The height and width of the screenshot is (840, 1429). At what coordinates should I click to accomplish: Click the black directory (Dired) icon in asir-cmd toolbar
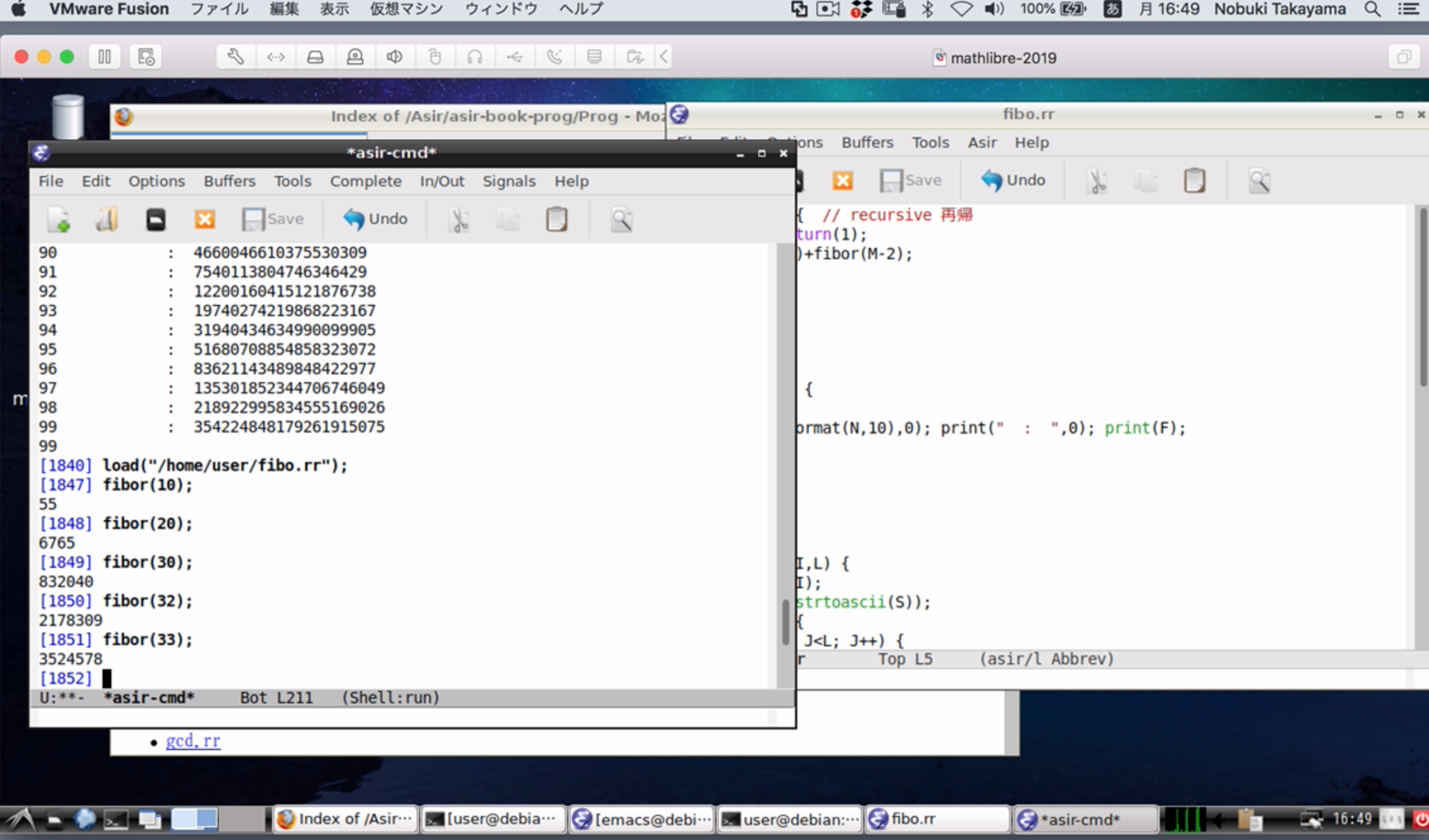pyautogui.click(x=156, y=219)
